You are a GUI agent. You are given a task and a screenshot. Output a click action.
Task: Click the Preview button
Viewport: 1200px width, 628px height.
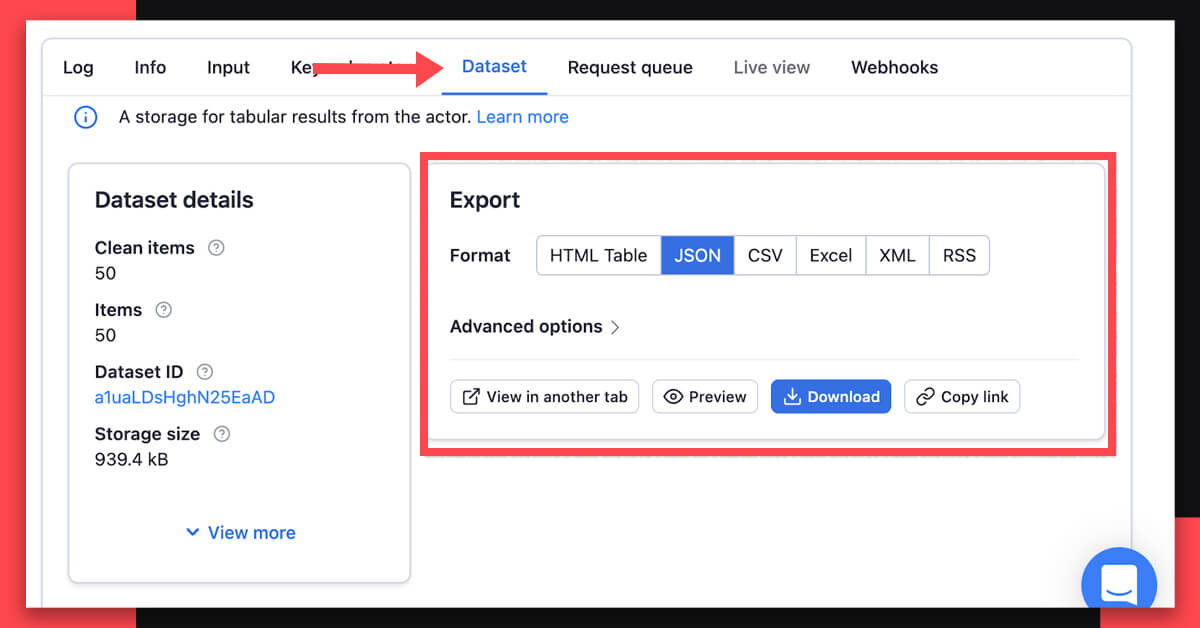pos(705,397)
